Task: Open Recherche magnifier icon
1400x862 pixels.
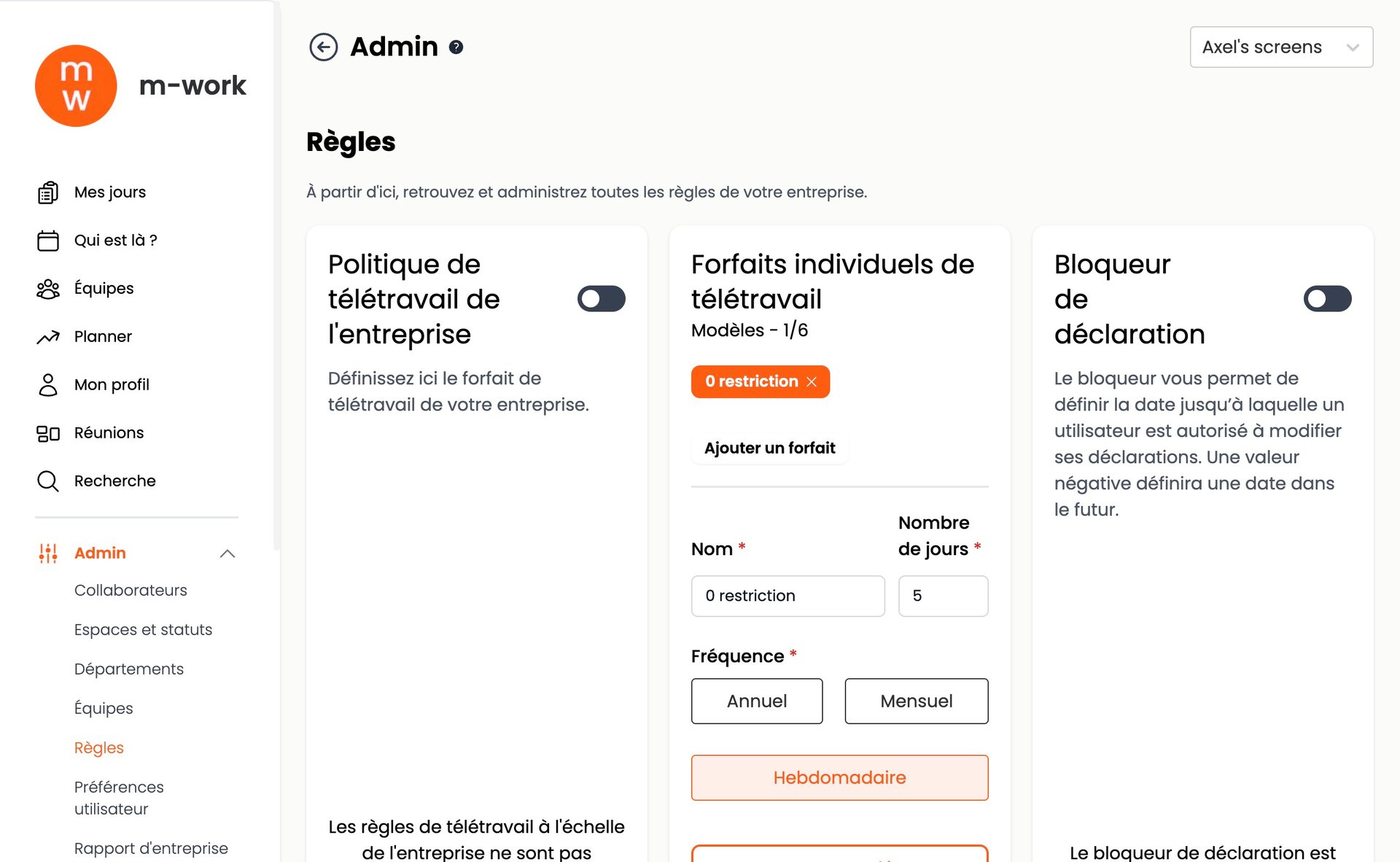Action: [x=48, y=481]
